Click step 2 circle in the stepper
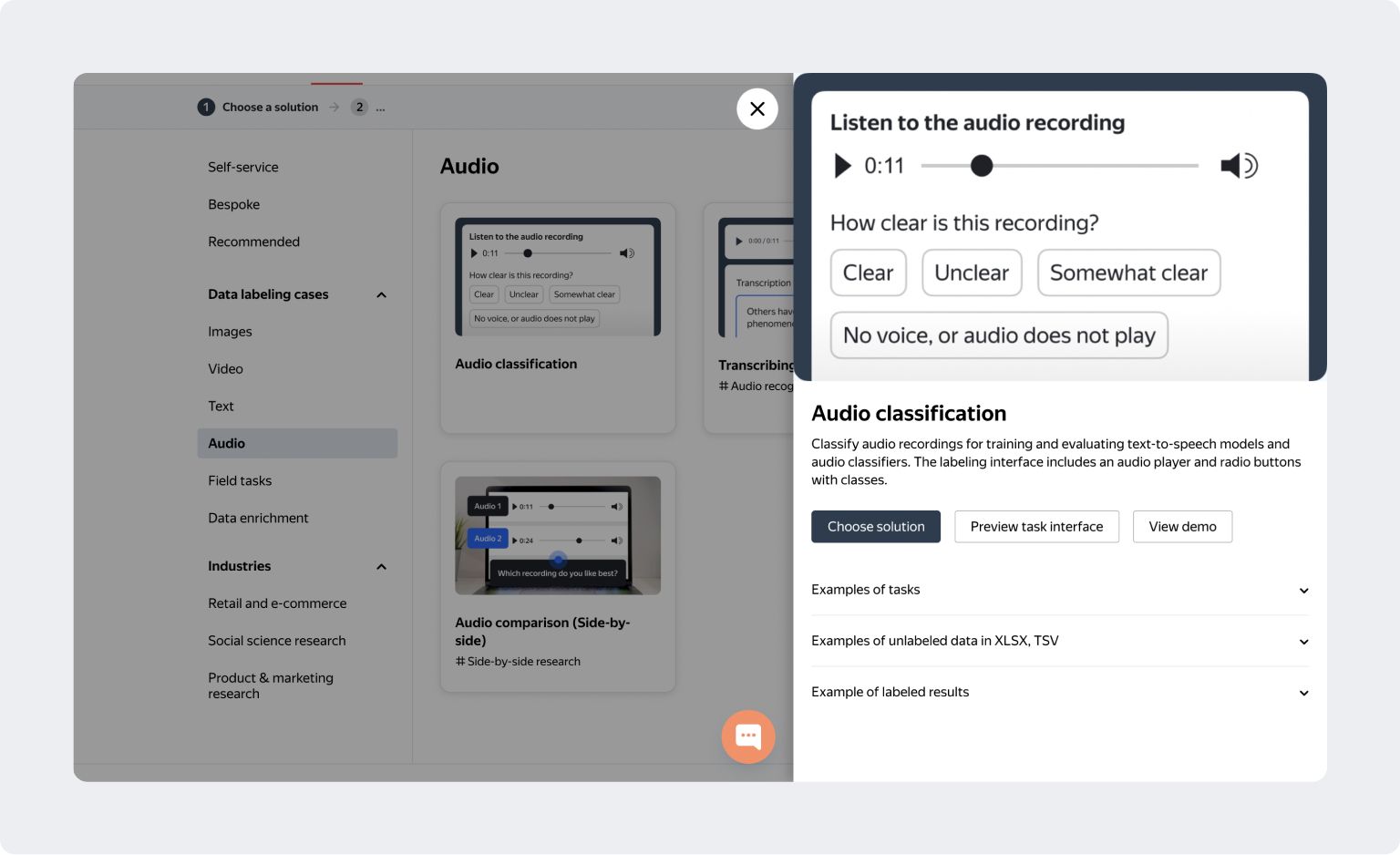This screenshot has width=1400, height=855. click(x=360, y=107)
